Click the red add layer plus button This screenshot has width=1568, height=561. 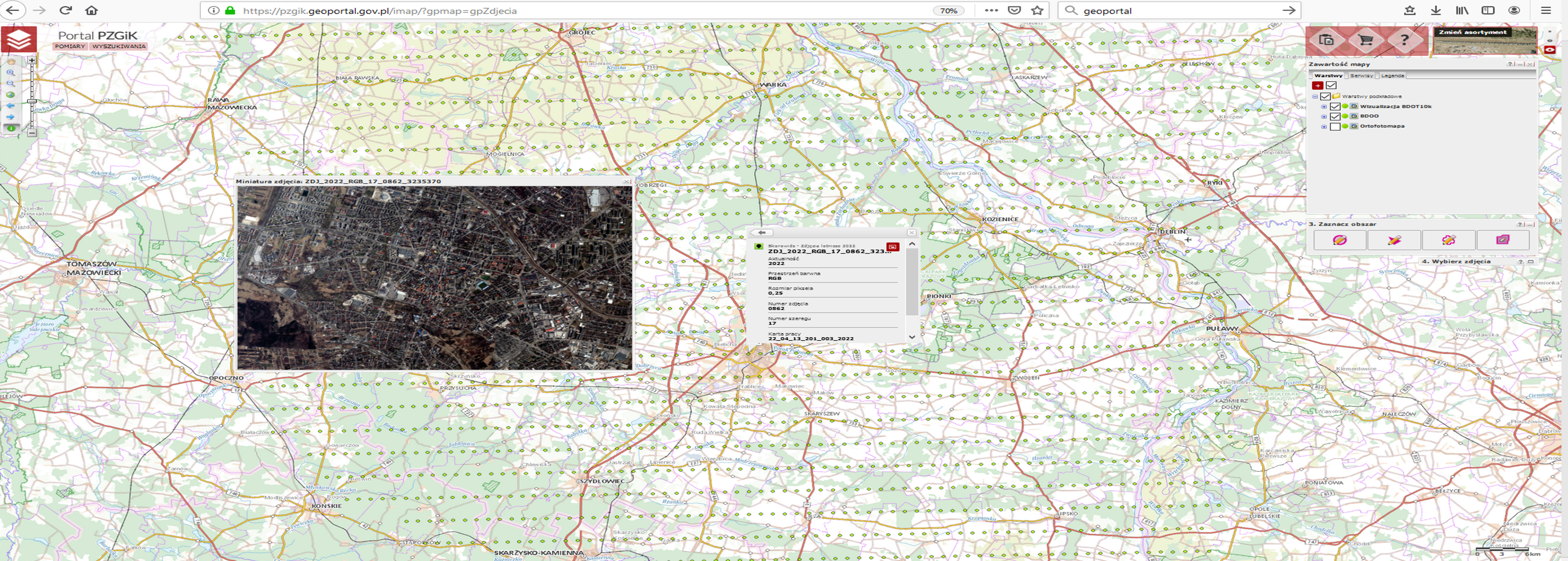tap(1318, 86)
